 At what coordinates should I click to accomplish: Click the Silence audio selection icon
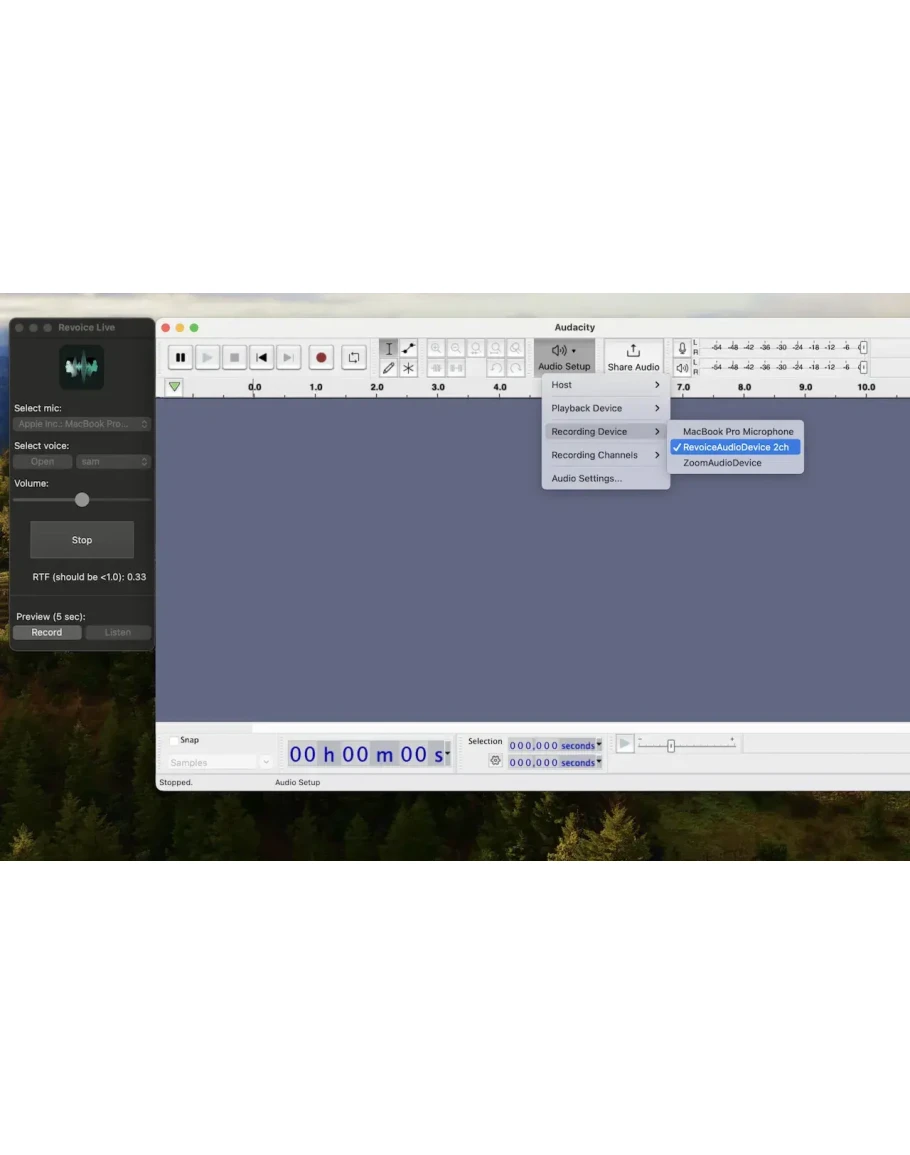[x=456, y=368]
